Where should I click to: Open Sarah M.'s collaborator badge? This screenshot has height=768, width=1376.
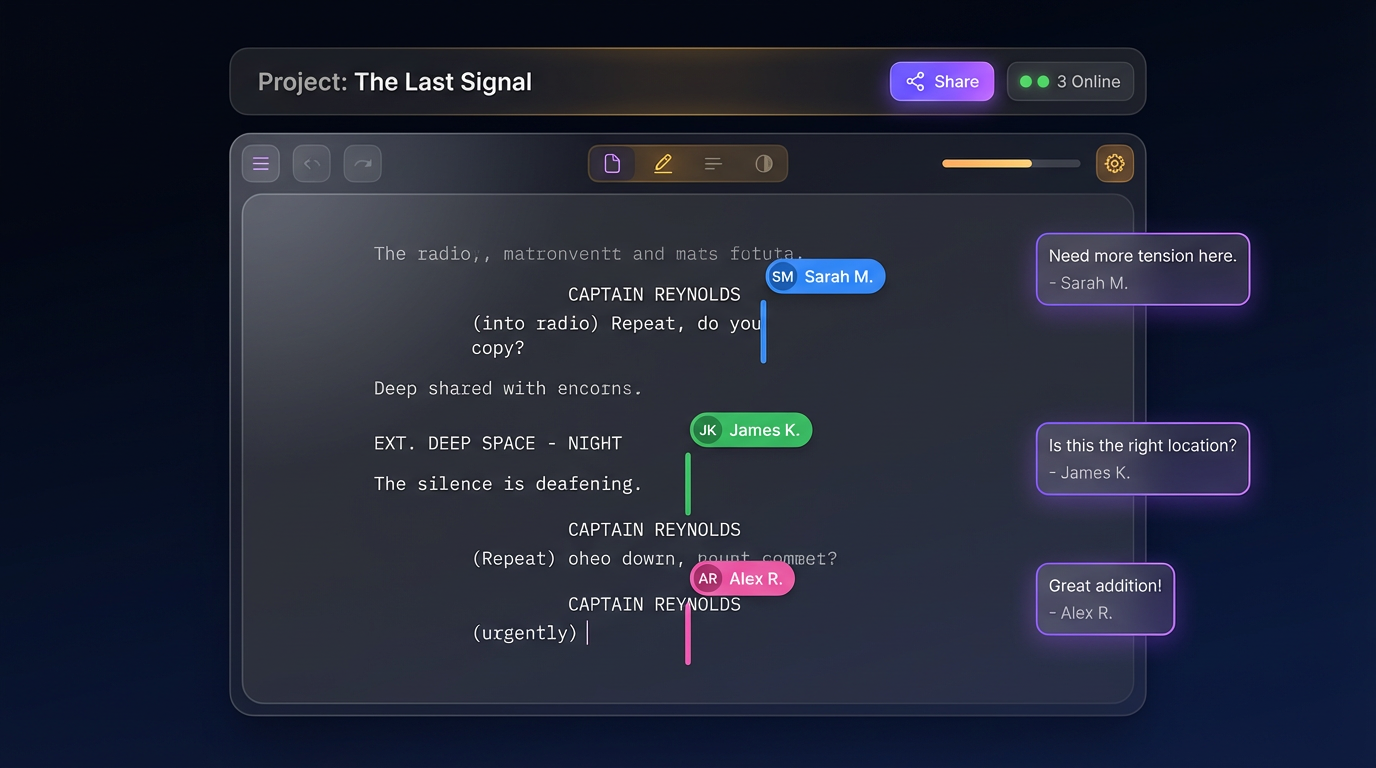825,276
